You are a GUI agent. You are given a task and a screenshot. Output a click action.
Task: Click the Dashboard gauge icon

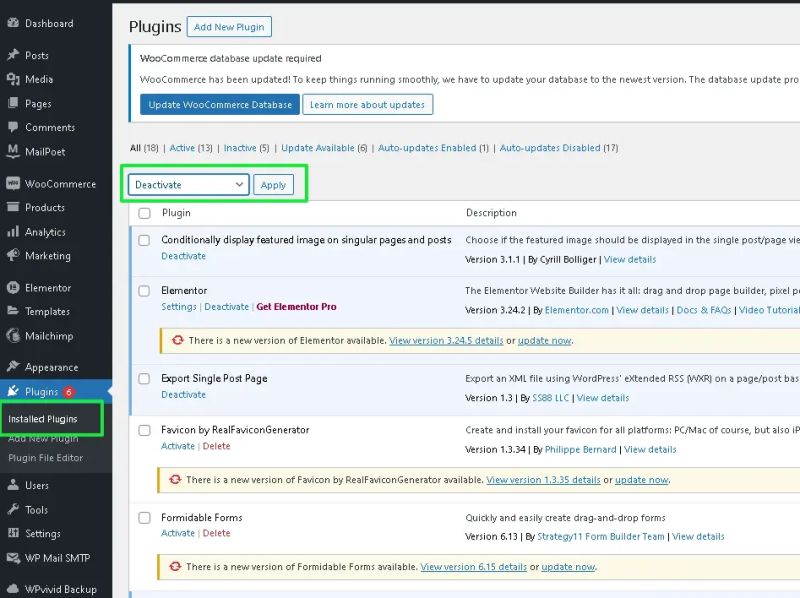(x=13, y=23)
